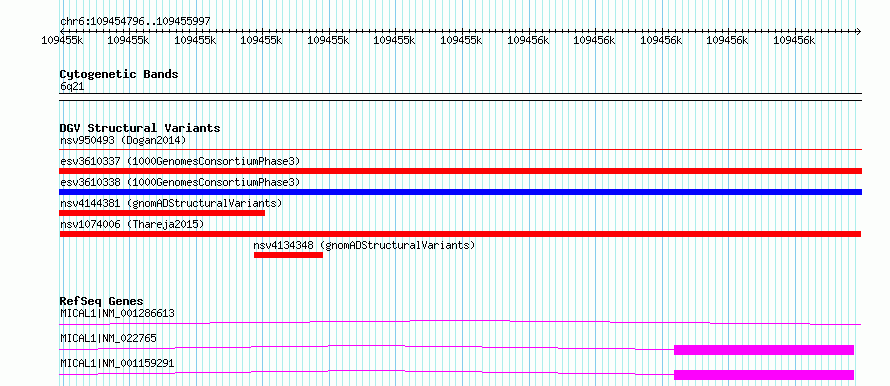The height and width of the screenshot is (386, 890).
Task: Click the chr6:109454796..109455997 region label
Action: tap(136, 21)
